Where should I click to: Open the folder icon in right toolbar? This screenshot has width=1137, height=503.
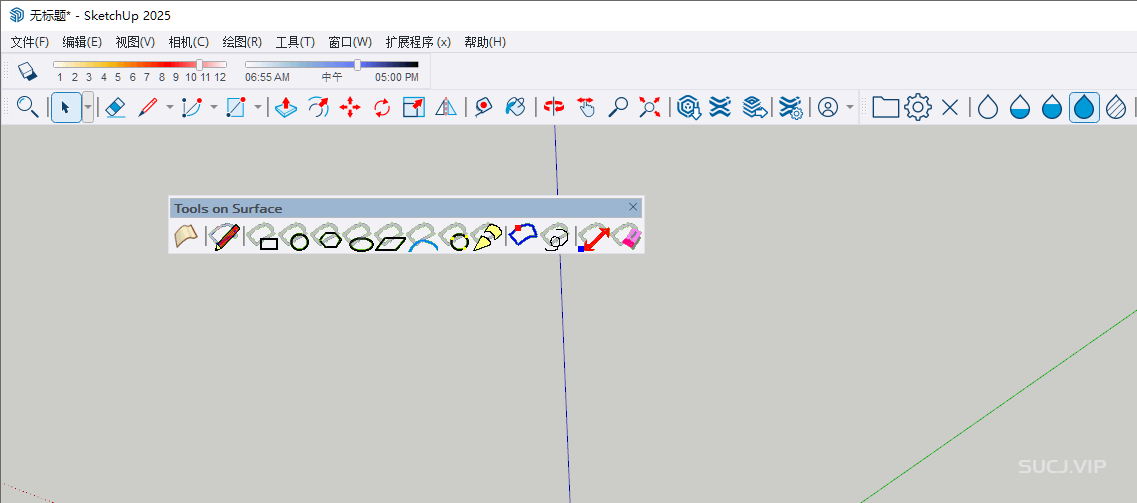point(885,108)
